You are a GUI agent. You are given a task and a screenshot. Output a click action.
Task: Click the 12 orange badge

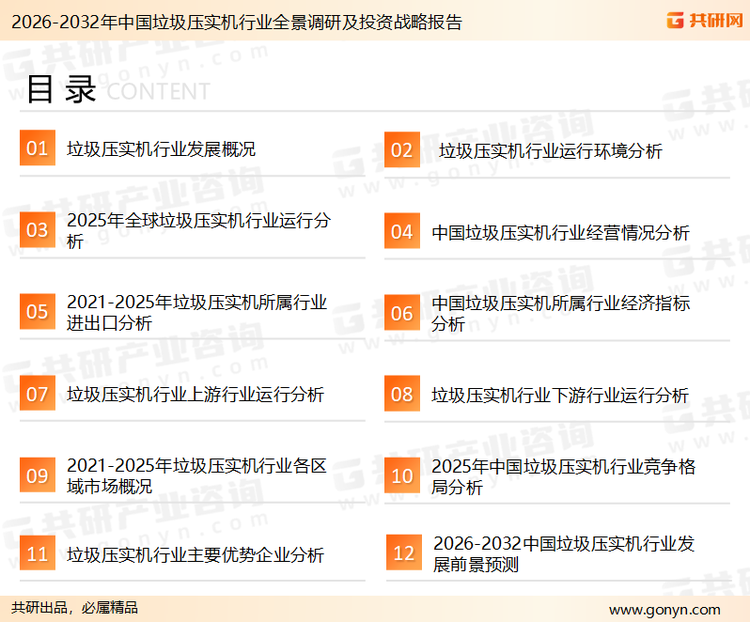[403, 554]
